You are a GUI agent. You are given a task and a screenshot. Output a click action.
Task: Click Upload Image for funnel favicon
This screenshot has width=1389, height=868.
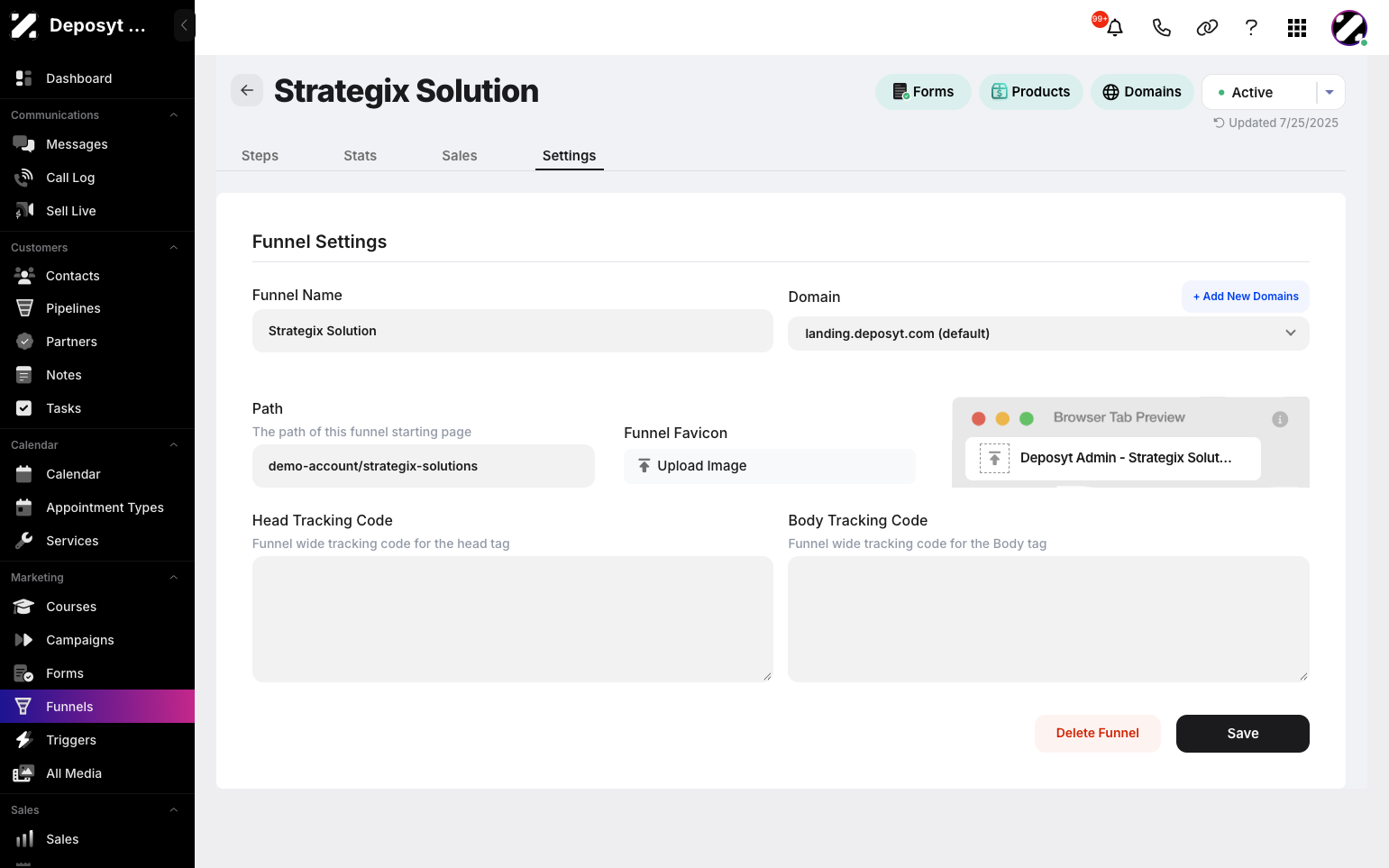point(770,466)
